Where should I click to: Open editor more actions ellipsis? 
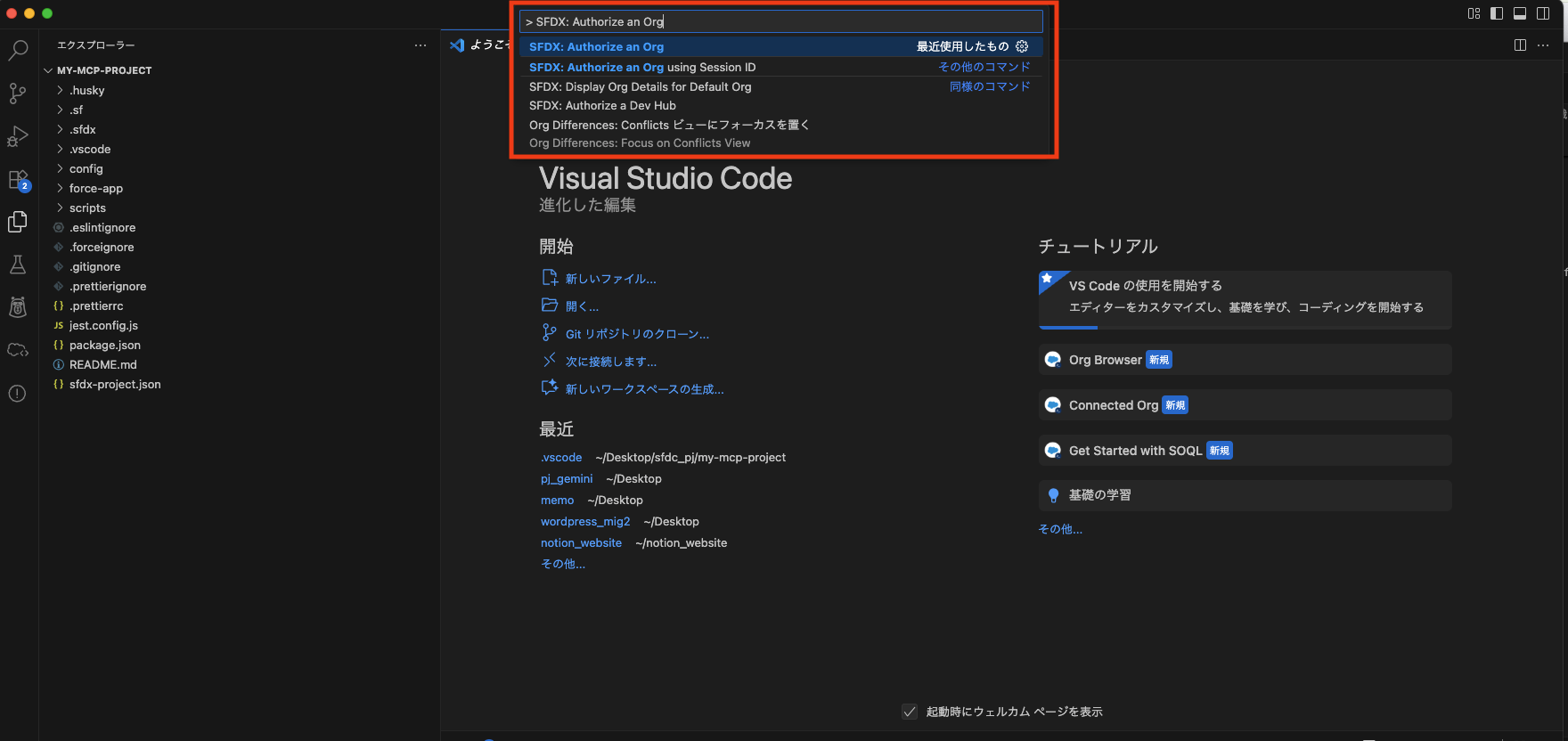pos(1543,45)
